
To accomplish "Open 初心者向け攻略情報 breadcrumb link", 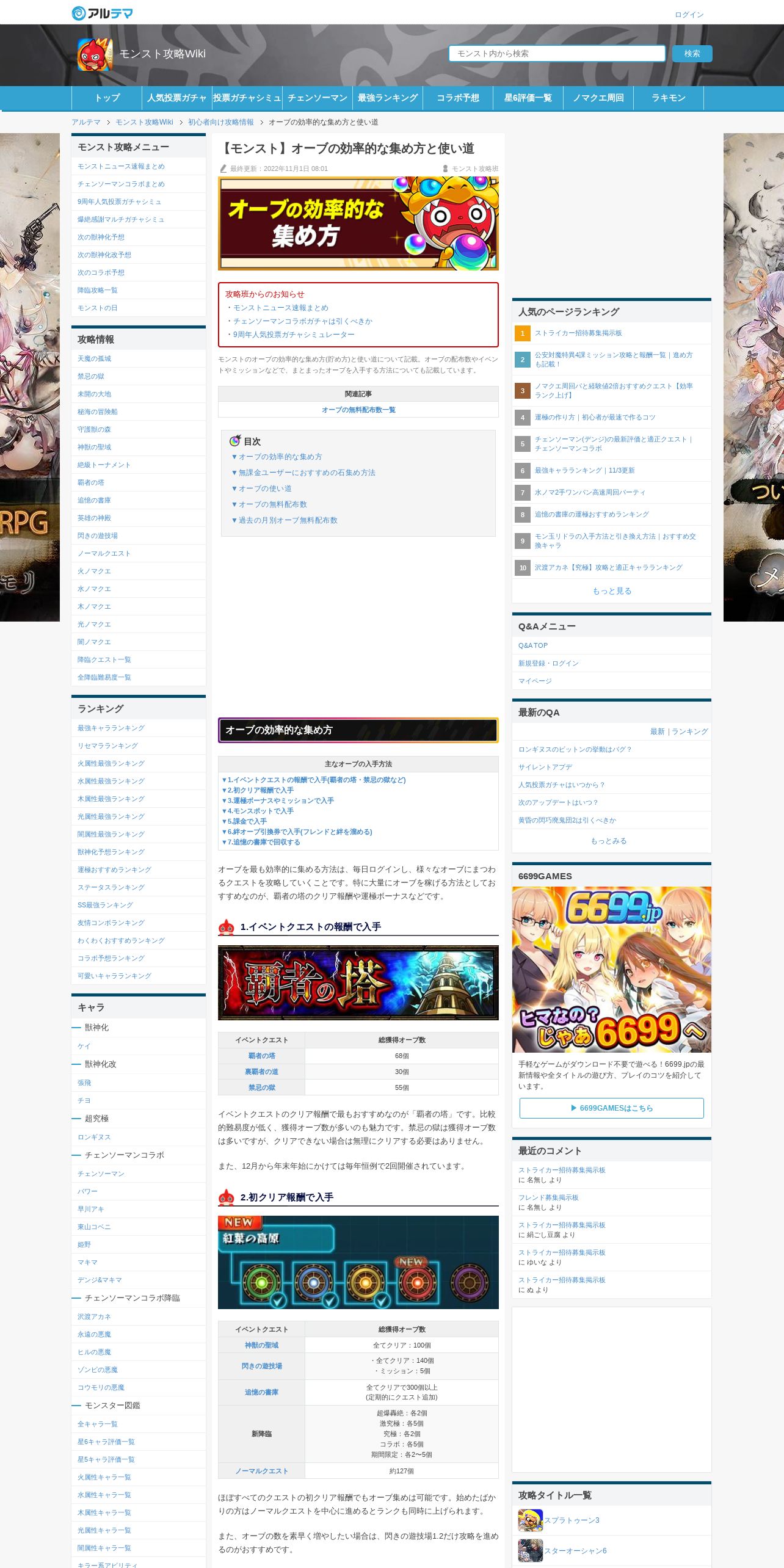I will [x=220, y=122].
